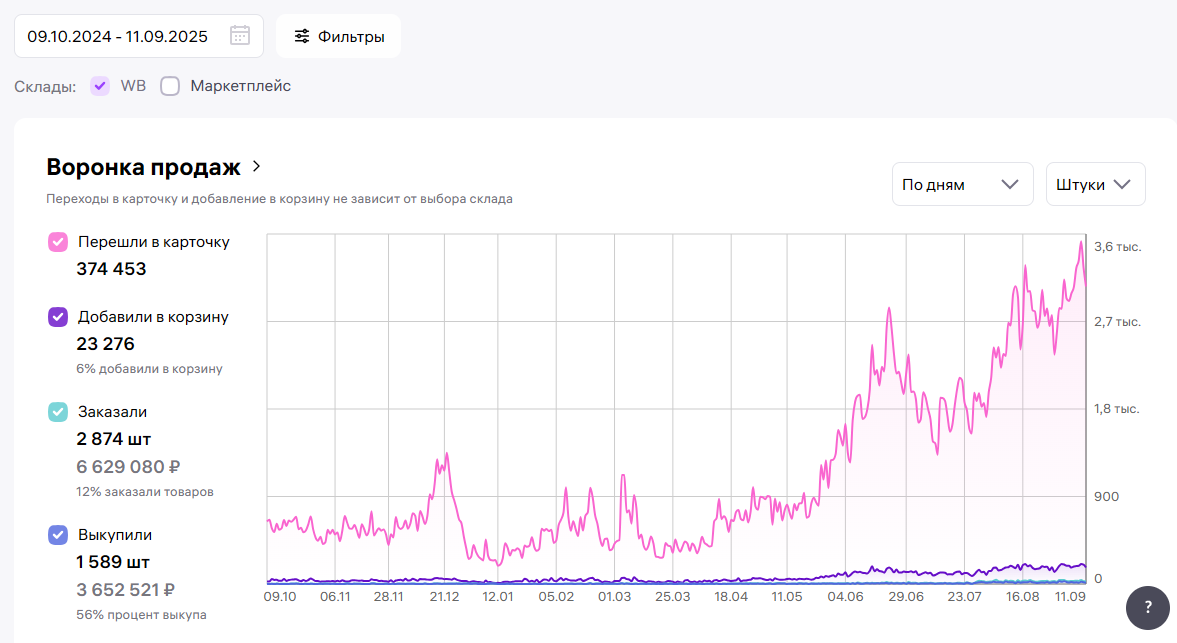Uncheck the Добавили в корзину checkbox
1177x643 pixels.
pyautogui.click(x=58, y=317)
